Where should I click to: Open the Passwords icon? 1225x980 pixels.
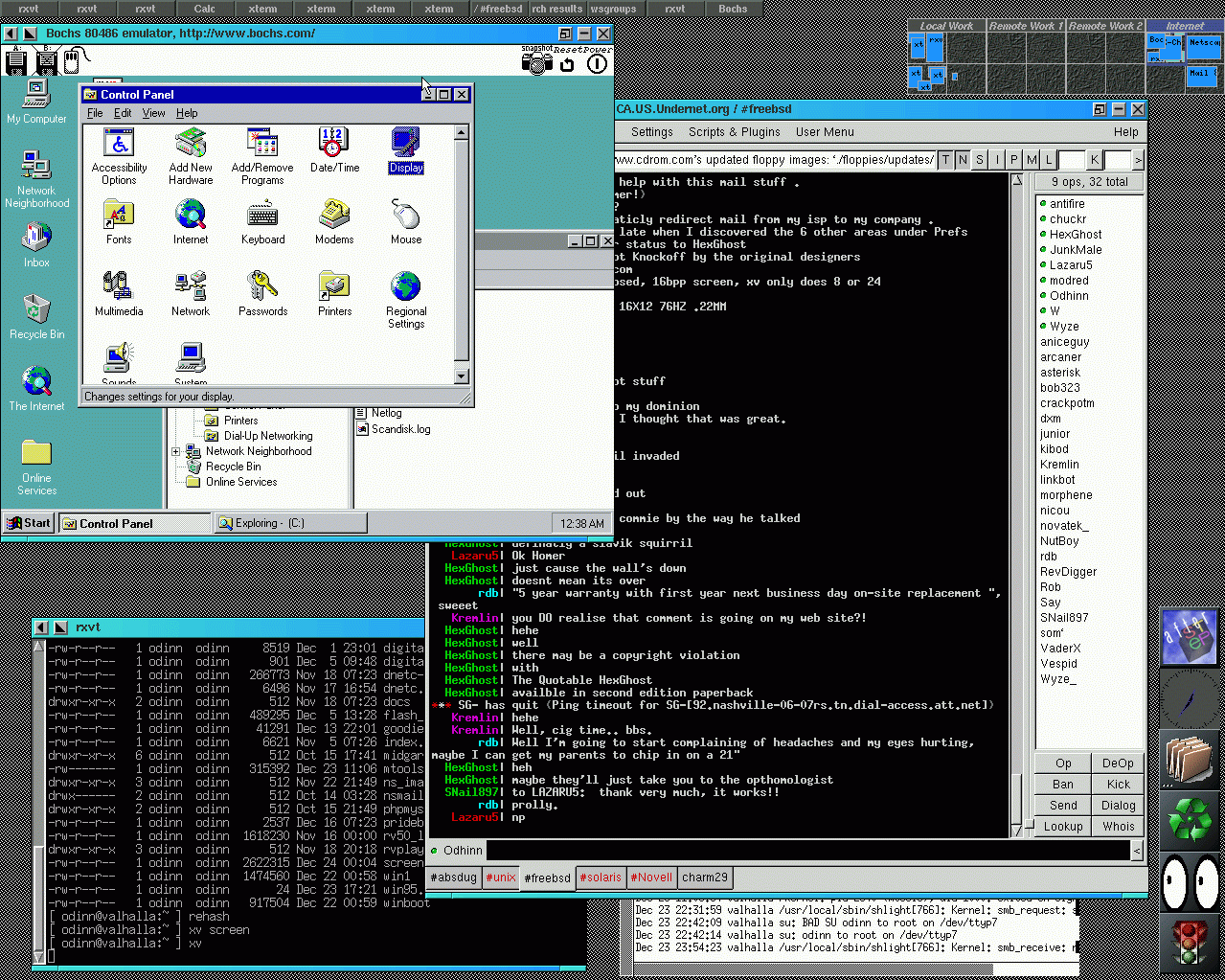coord(262,294)
